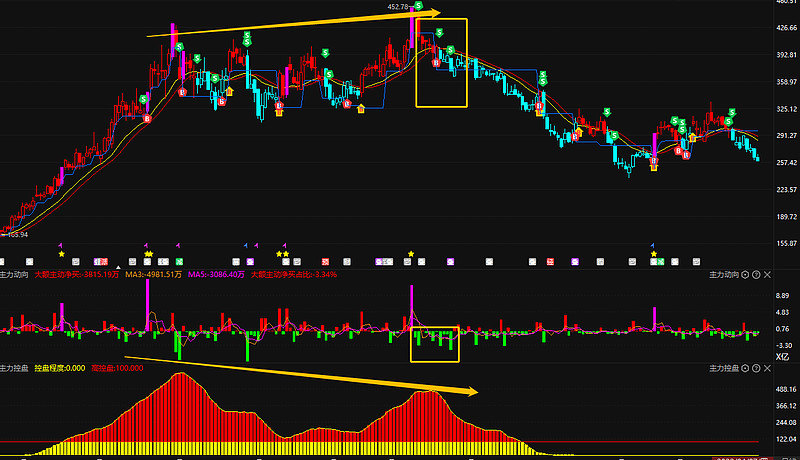Image resolution: width=800 pixels, height=460 pixels.
Task: Open settings gear for 主力动向 indicator panel
Action: pyautogui.click(x=745, y=275)
